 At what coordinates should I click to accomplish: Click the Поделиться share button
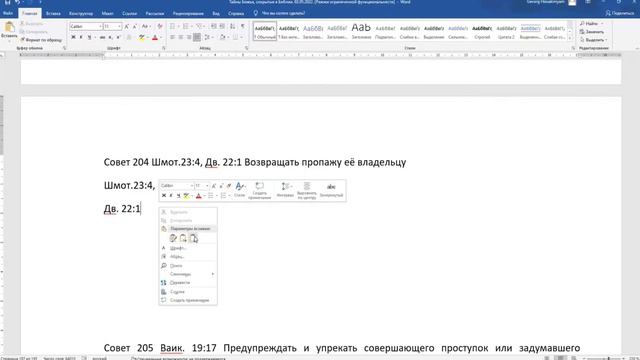point(619,13)
